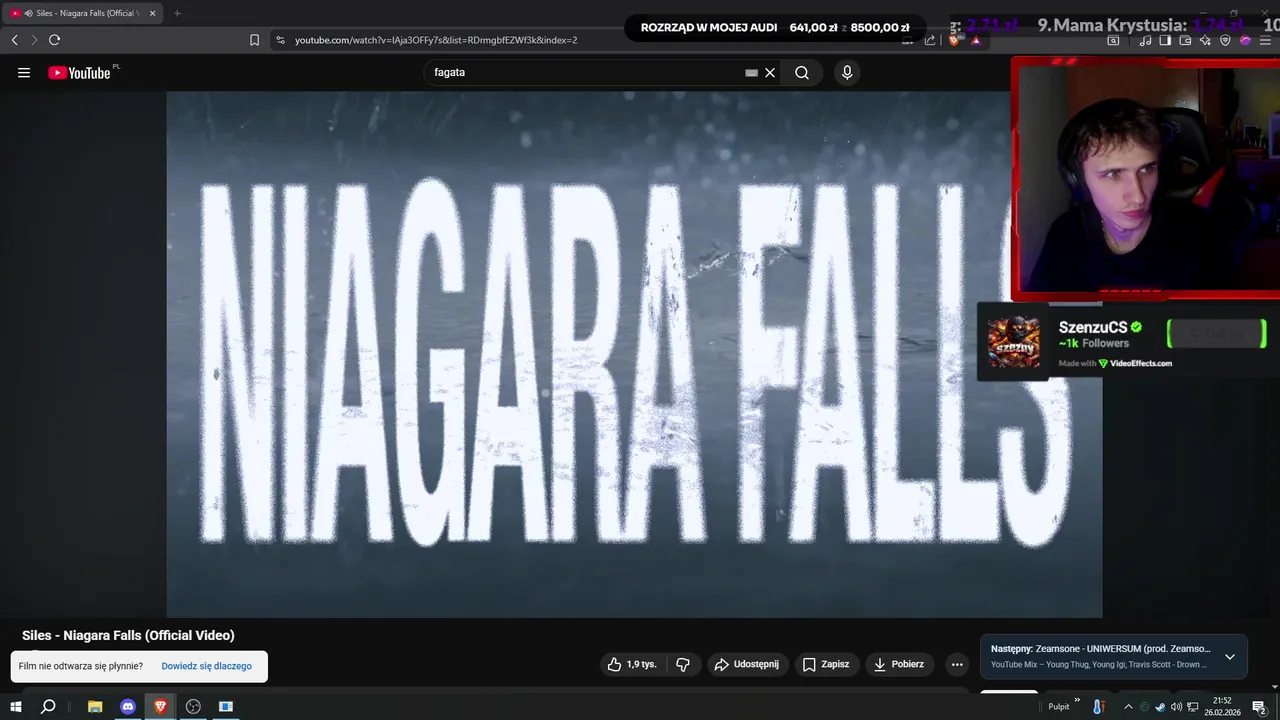
Task: Dislike the video with thumbs-down
Action: (x=683, y=664)
